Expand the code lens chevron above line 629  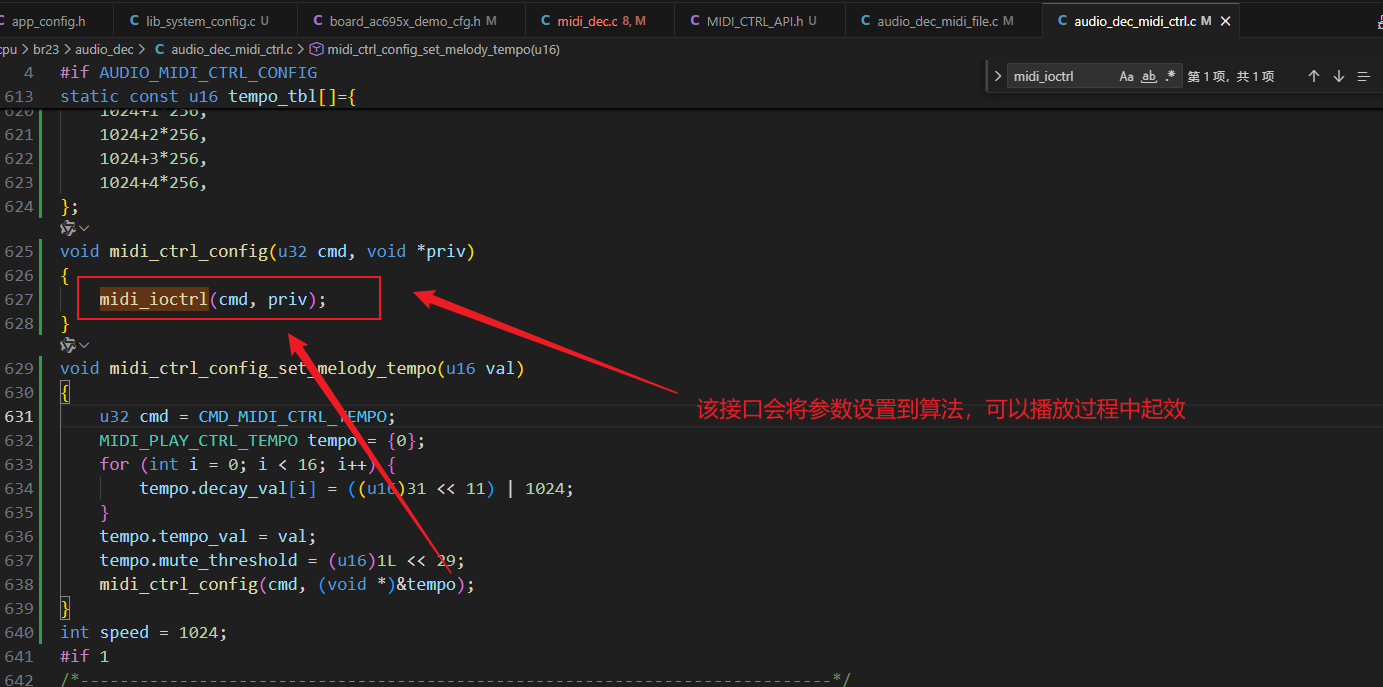click(x=84, y=345)
